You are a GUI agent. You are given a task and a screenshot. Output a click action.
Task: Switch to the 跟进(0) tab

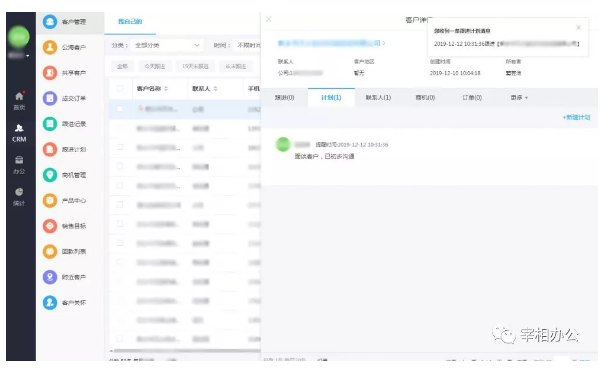tap(285, 98)
